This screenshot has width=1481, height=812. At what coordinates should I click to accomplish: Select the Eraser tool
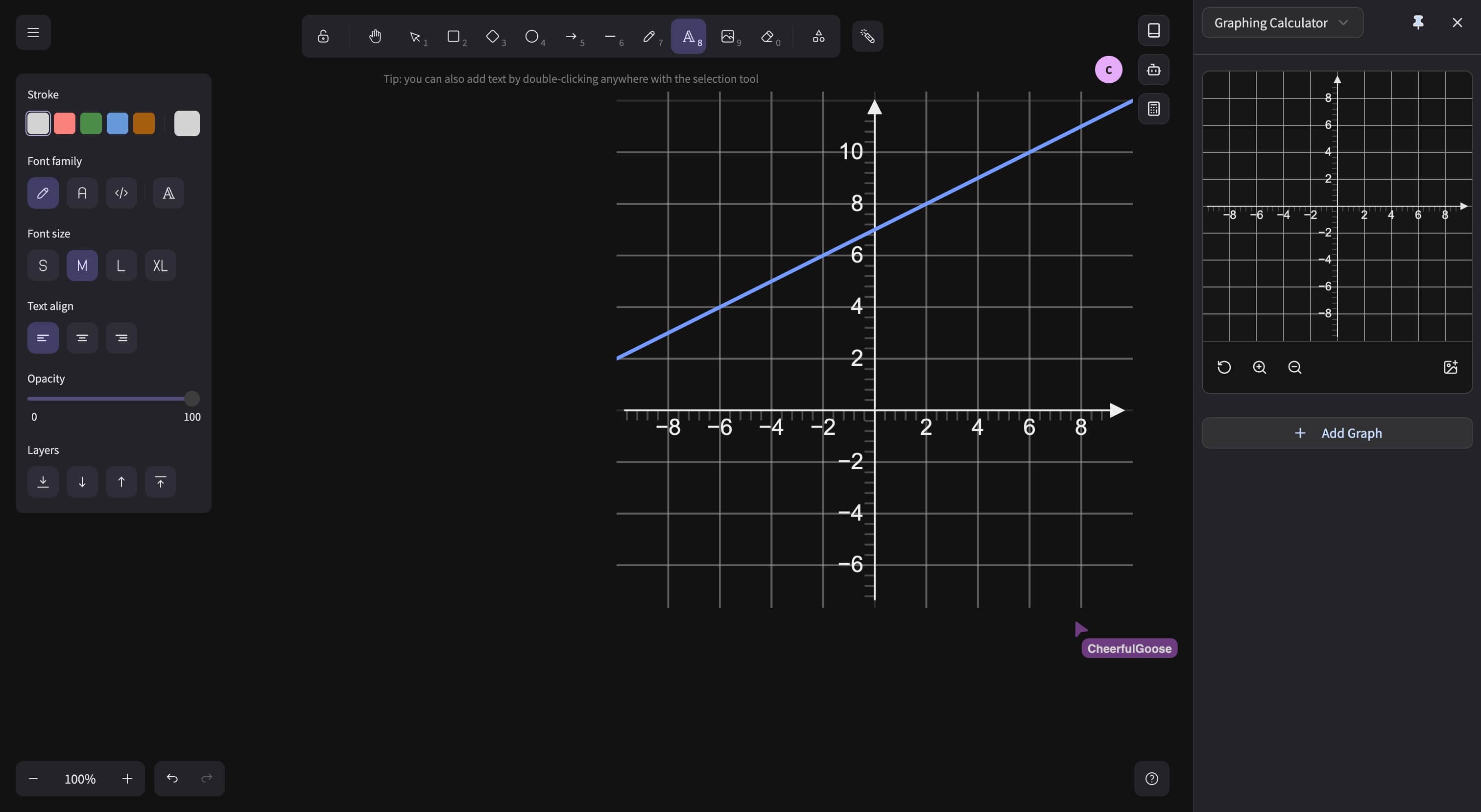tap(767, 37)
